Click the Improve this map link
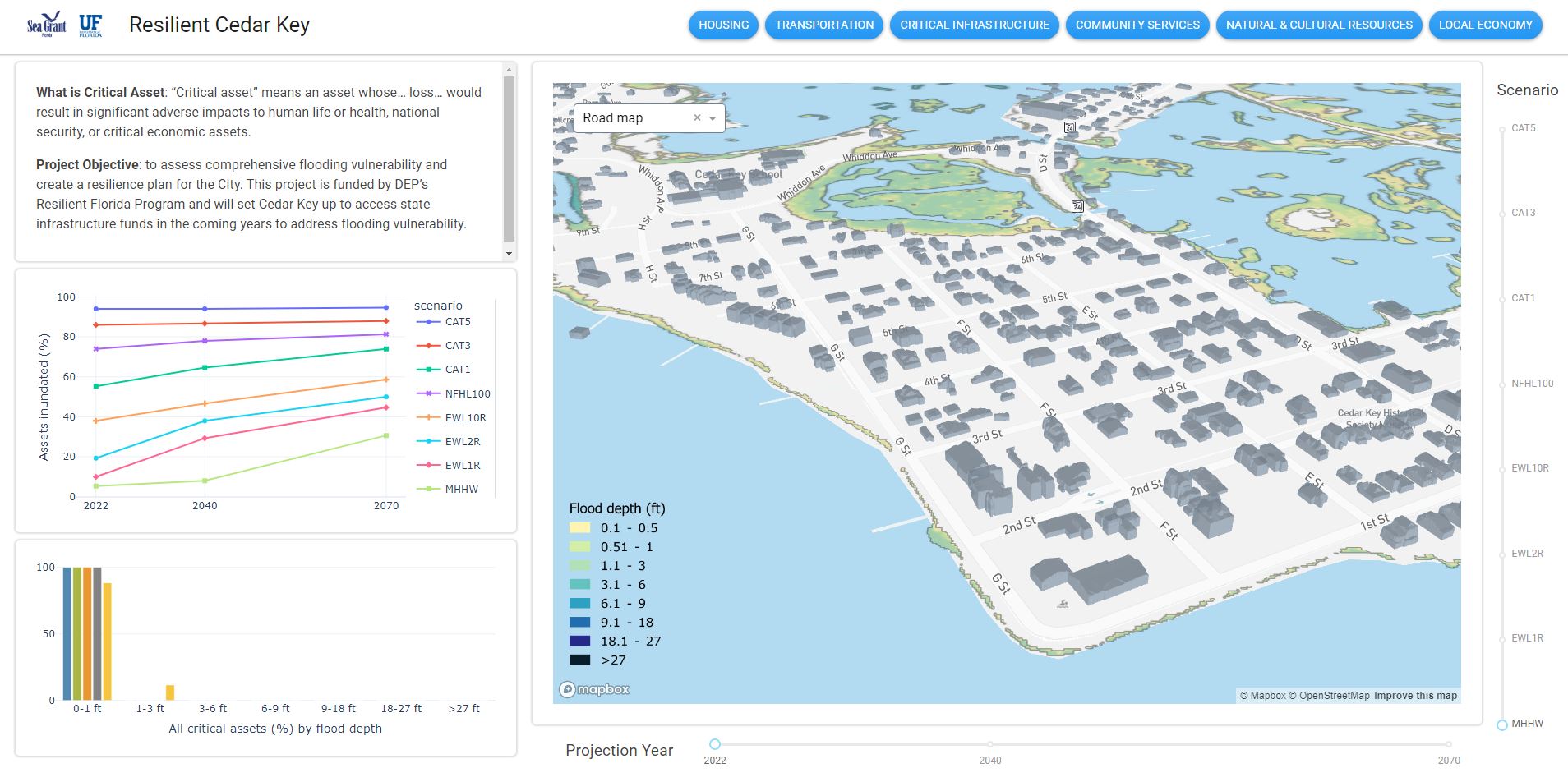The width and height of the screenshot is (1568, 782). (1415, 696)
